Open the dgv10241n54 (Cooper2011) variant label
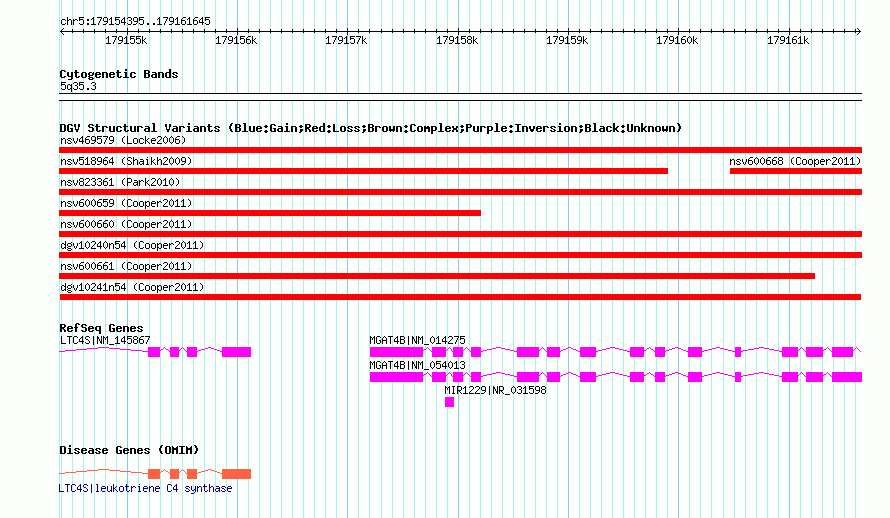The image size is (890, 518). [x=132, y=287]
